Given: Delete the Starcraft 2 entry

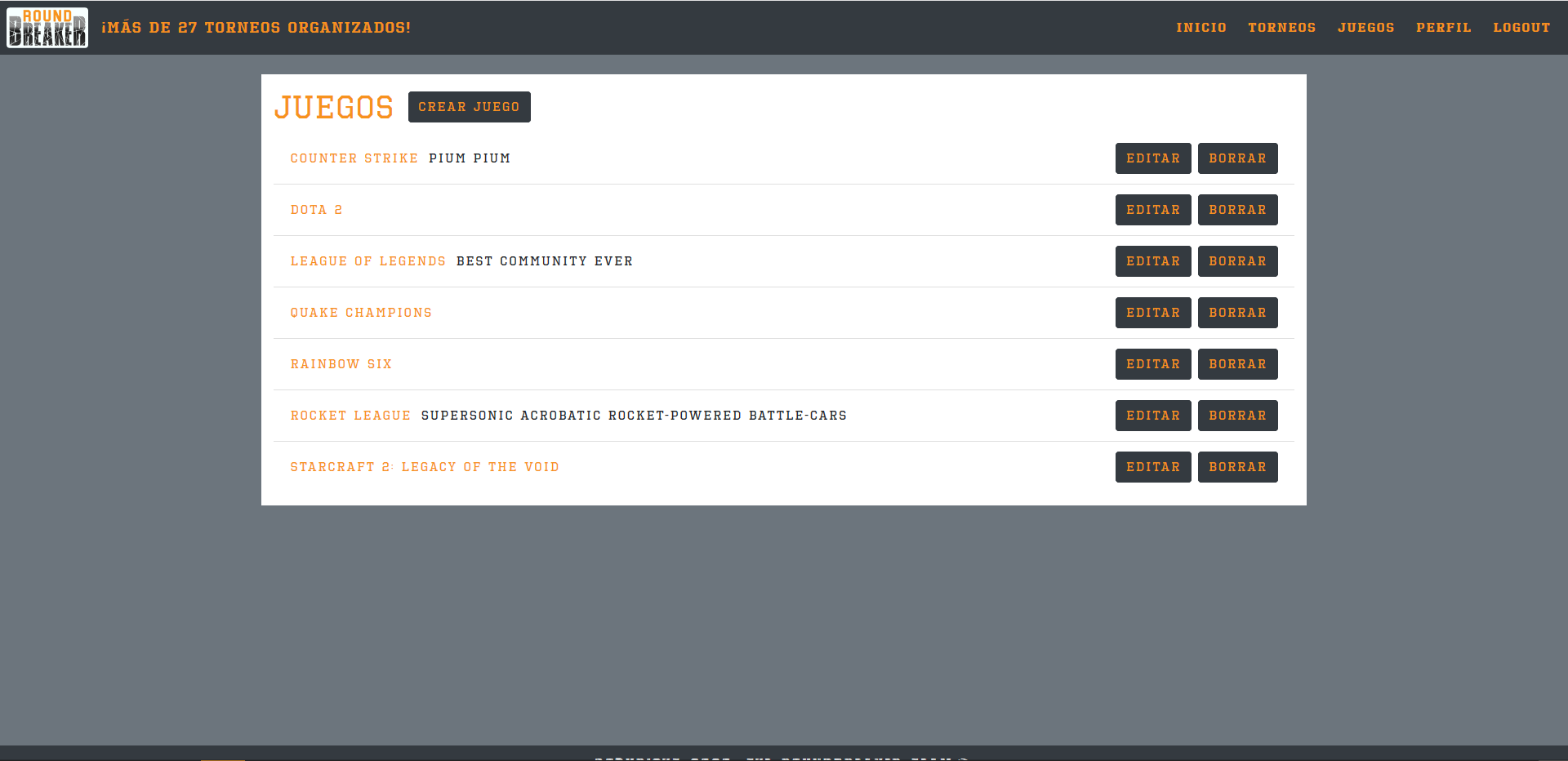Looking at the screenshot, I should coord(1238,467).
